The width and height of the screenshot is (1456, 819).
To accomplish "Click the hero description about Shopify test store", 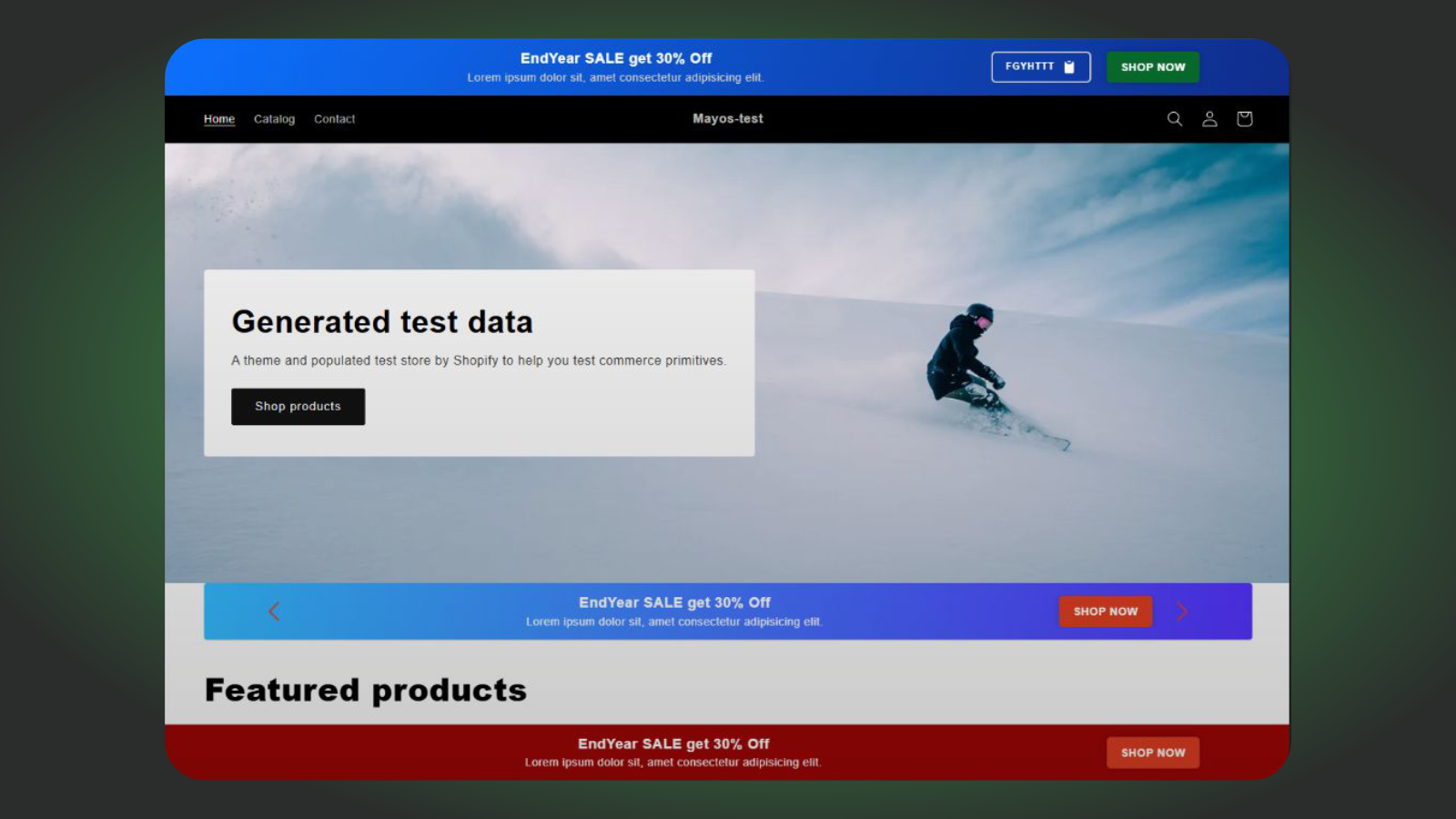I will click(478, 361).
